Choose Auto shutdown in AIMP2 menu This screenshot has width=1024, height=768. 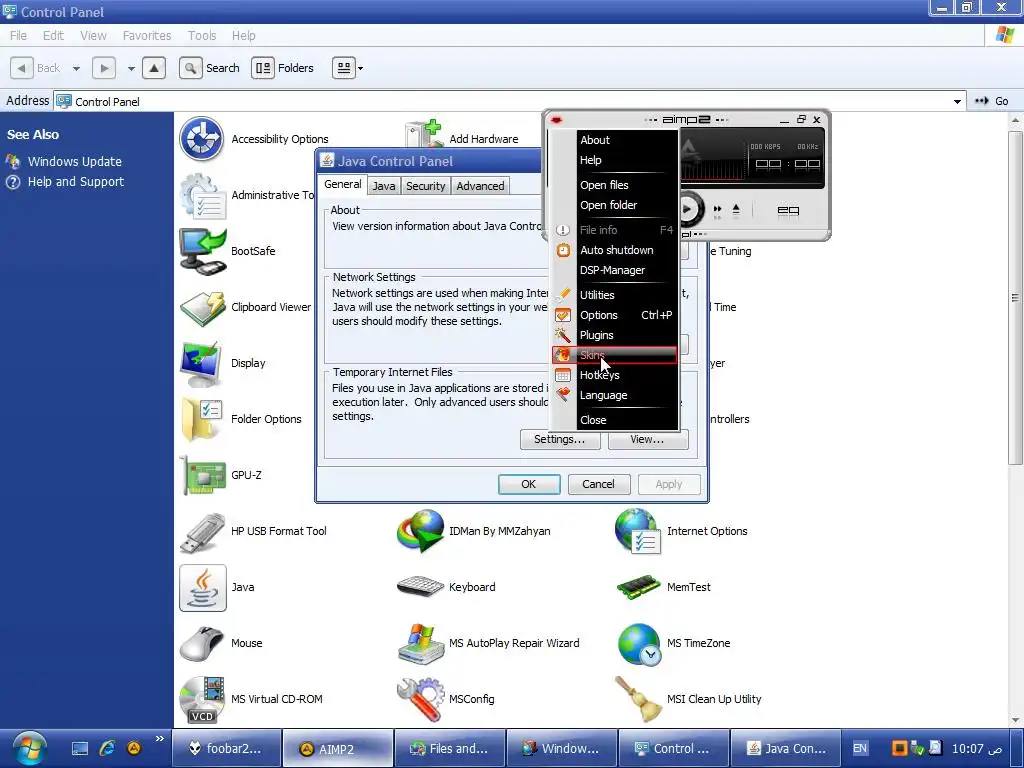(x=616, y=250)
